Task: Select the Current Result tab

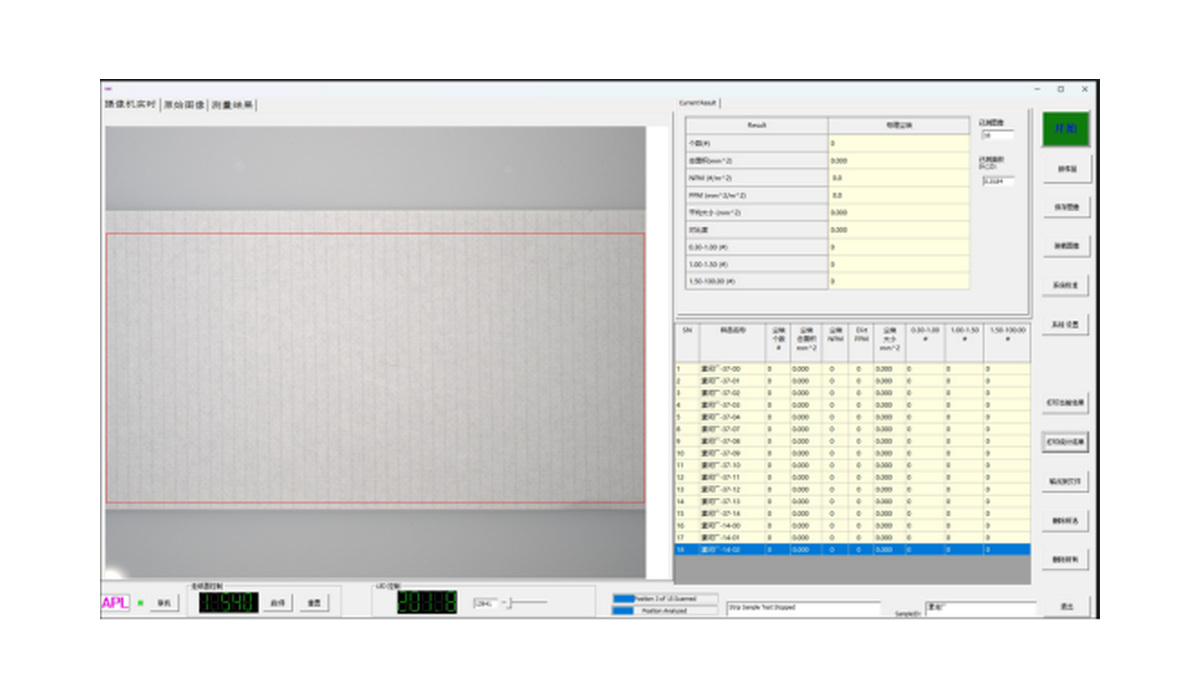Action: [698, 102]
